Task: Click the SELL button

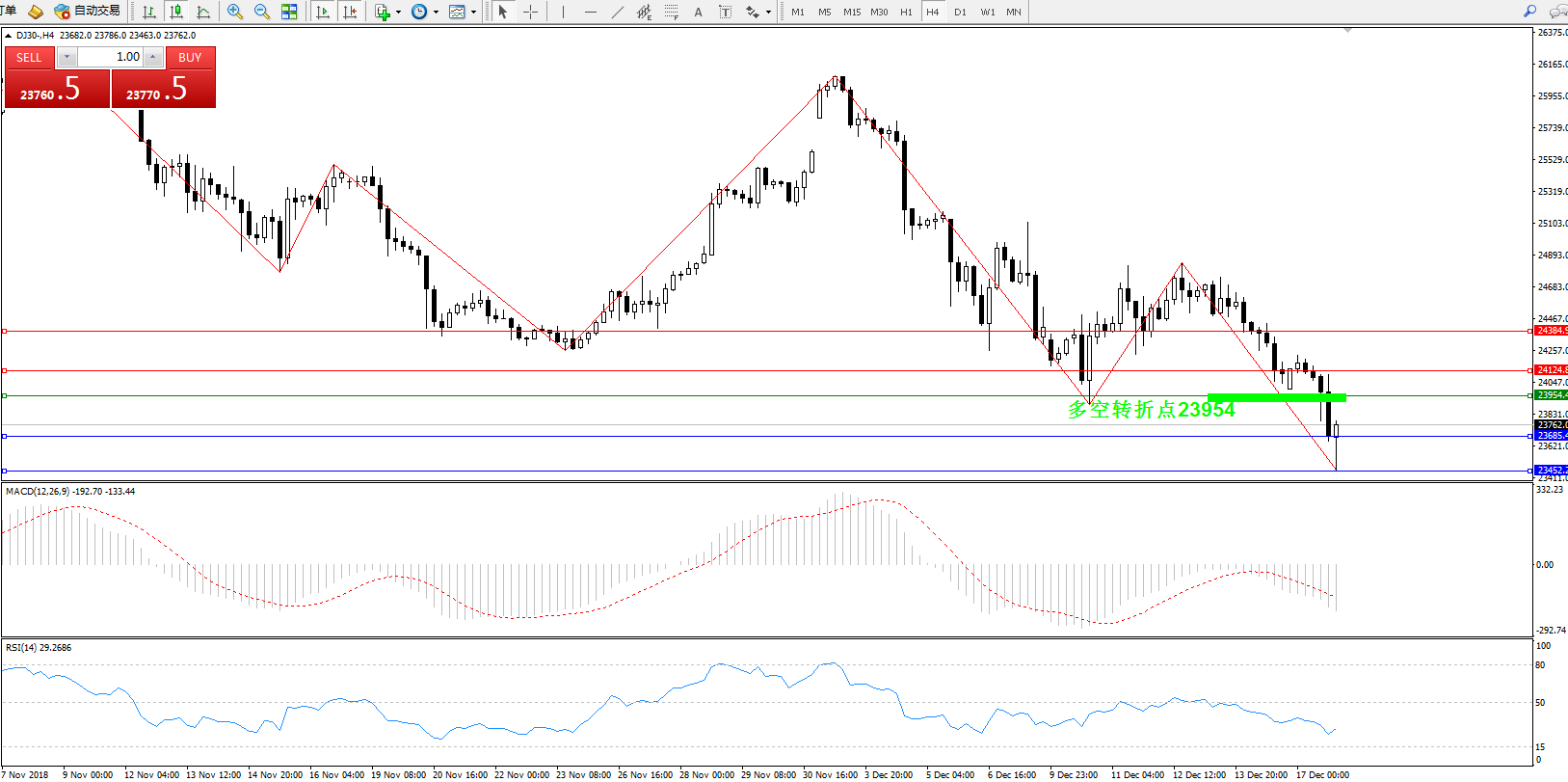Action: click(x=29, y=57)
